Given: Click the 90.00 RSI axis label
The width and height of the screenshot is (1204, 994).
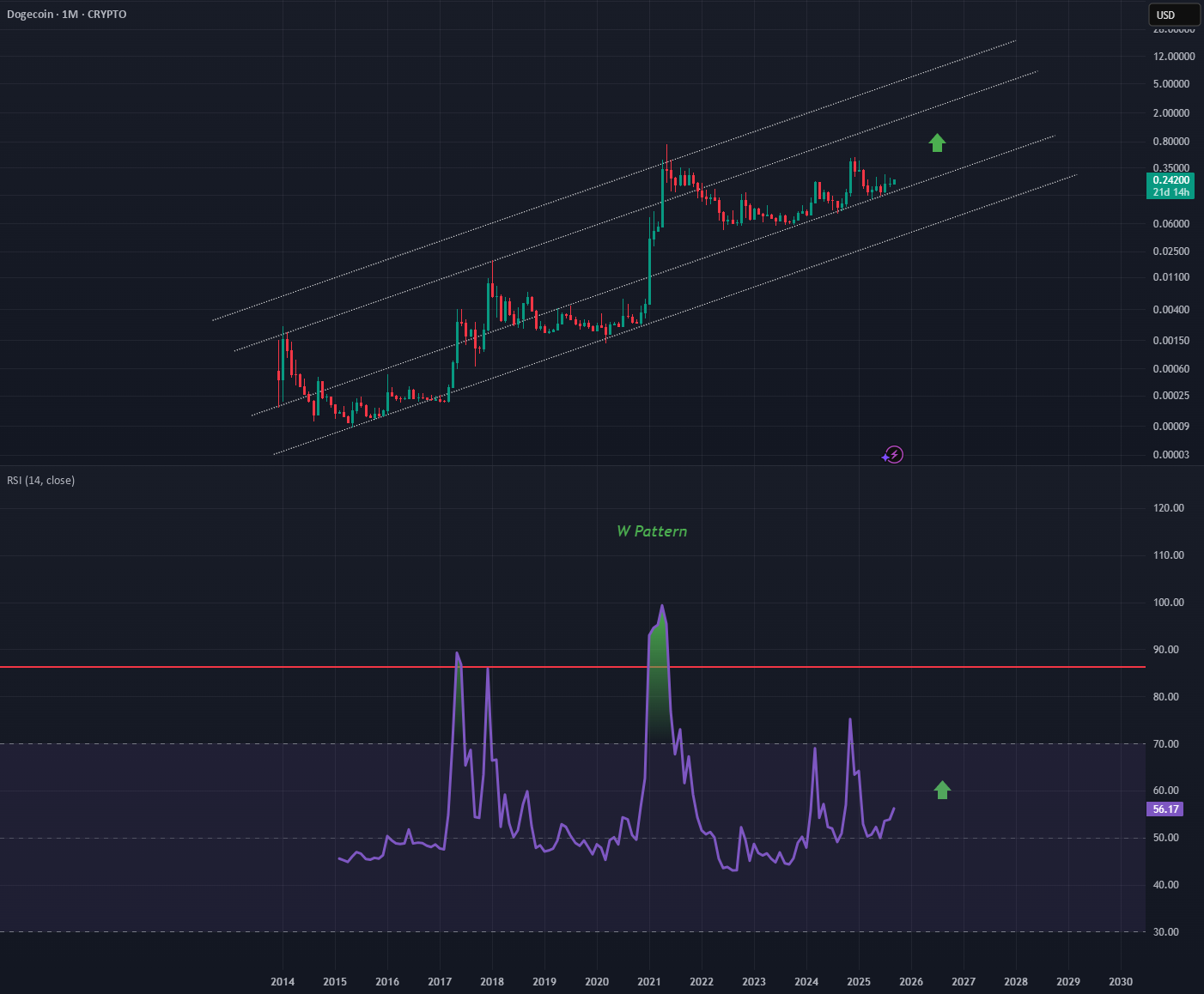Looking at the screenshot, I should pyautogui.click(x=1166, y=650).
